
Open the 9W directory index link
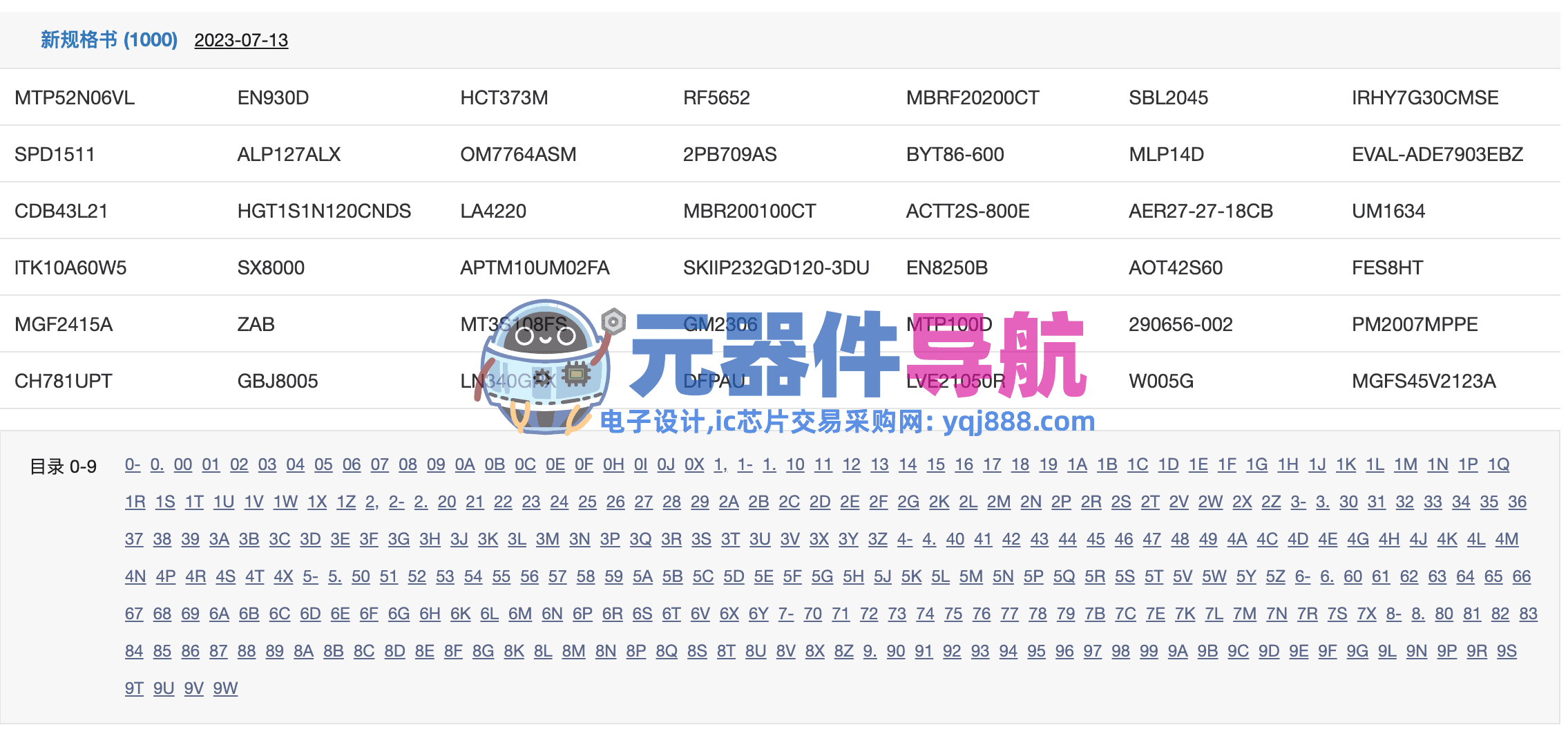coord(225,689)
